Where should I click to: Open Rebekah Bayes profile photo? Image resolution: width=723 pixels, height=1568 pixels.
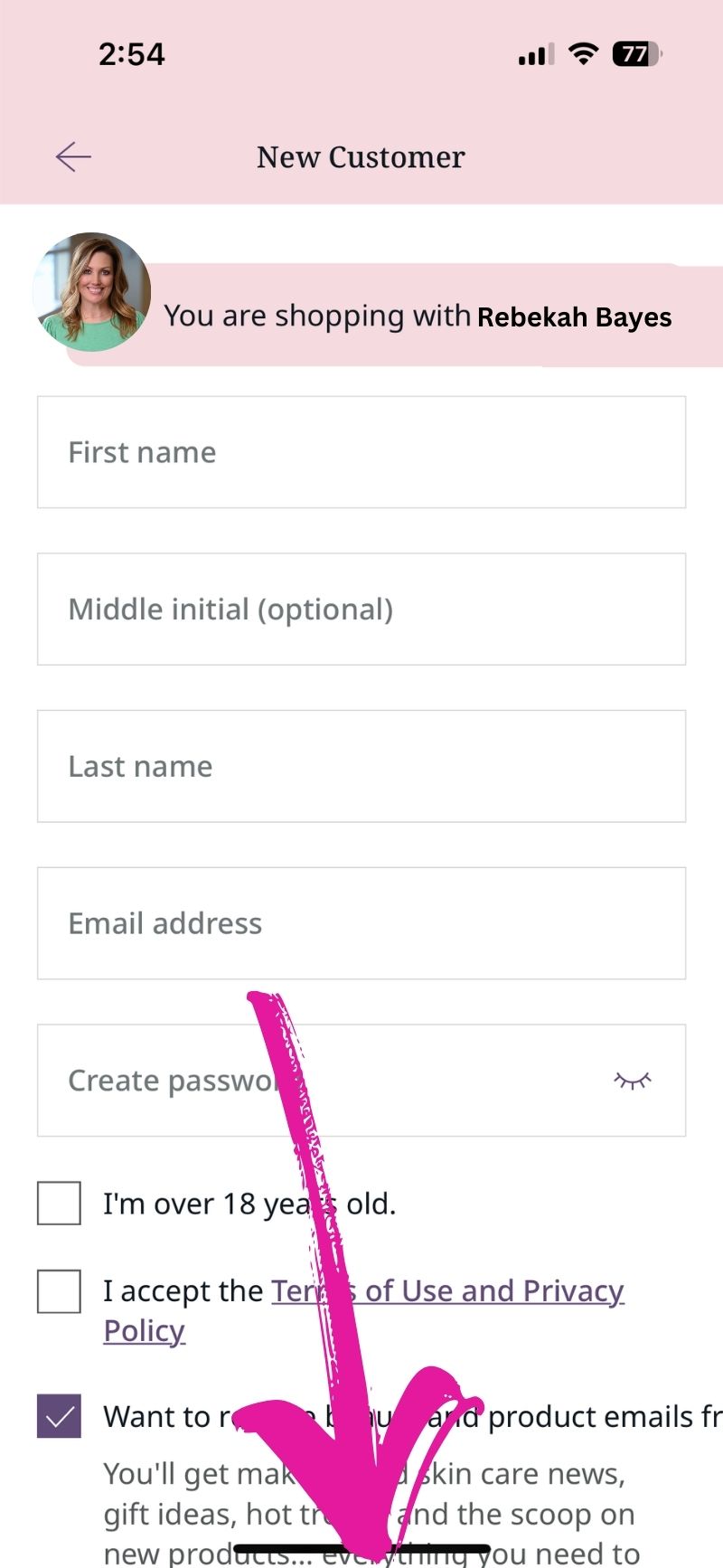point(91,291)
